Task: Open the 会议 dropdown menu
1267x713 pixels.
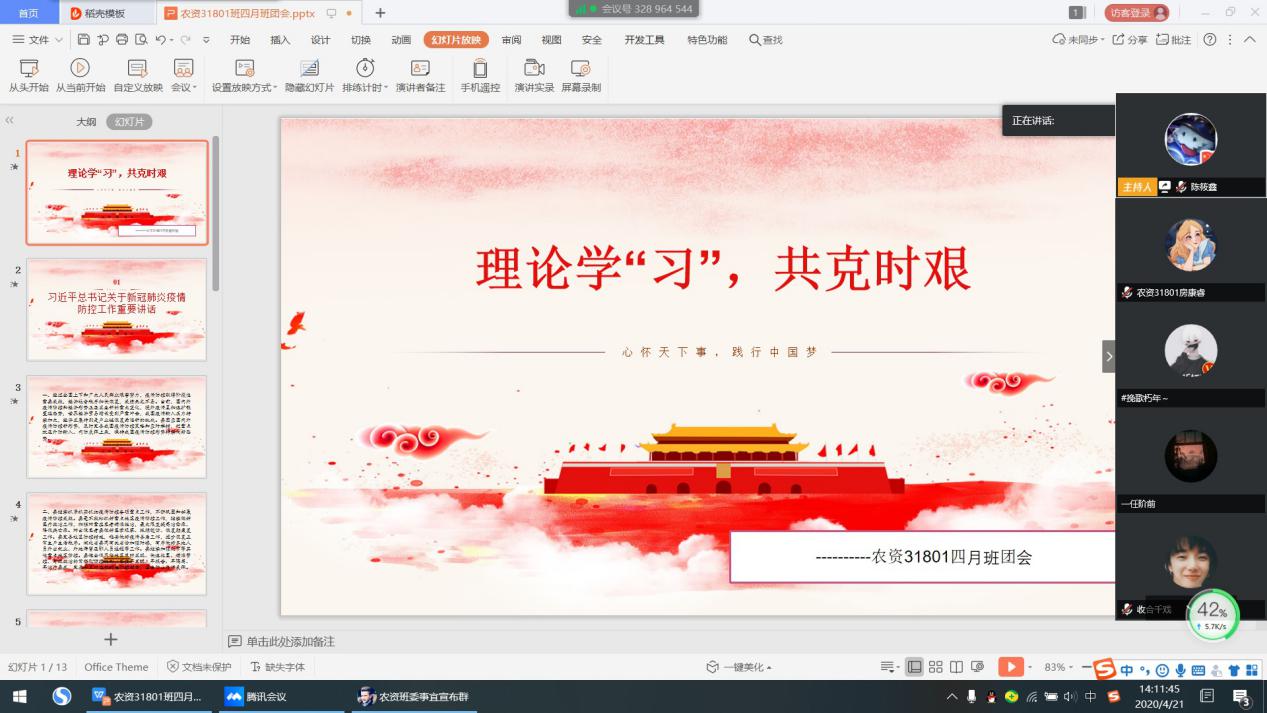Action: pyautogui.click(x=183, y=75)
